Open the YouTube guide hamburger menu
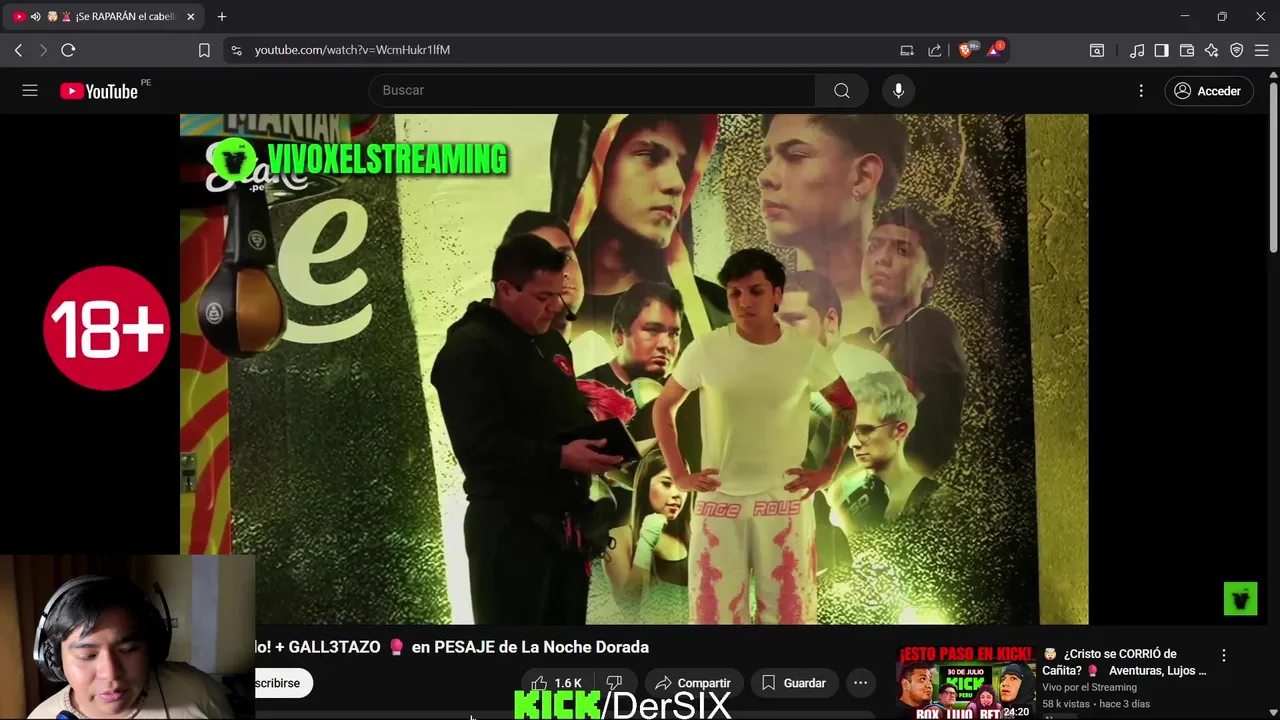This screenshot has height=720, width=1280. (30, 91)
